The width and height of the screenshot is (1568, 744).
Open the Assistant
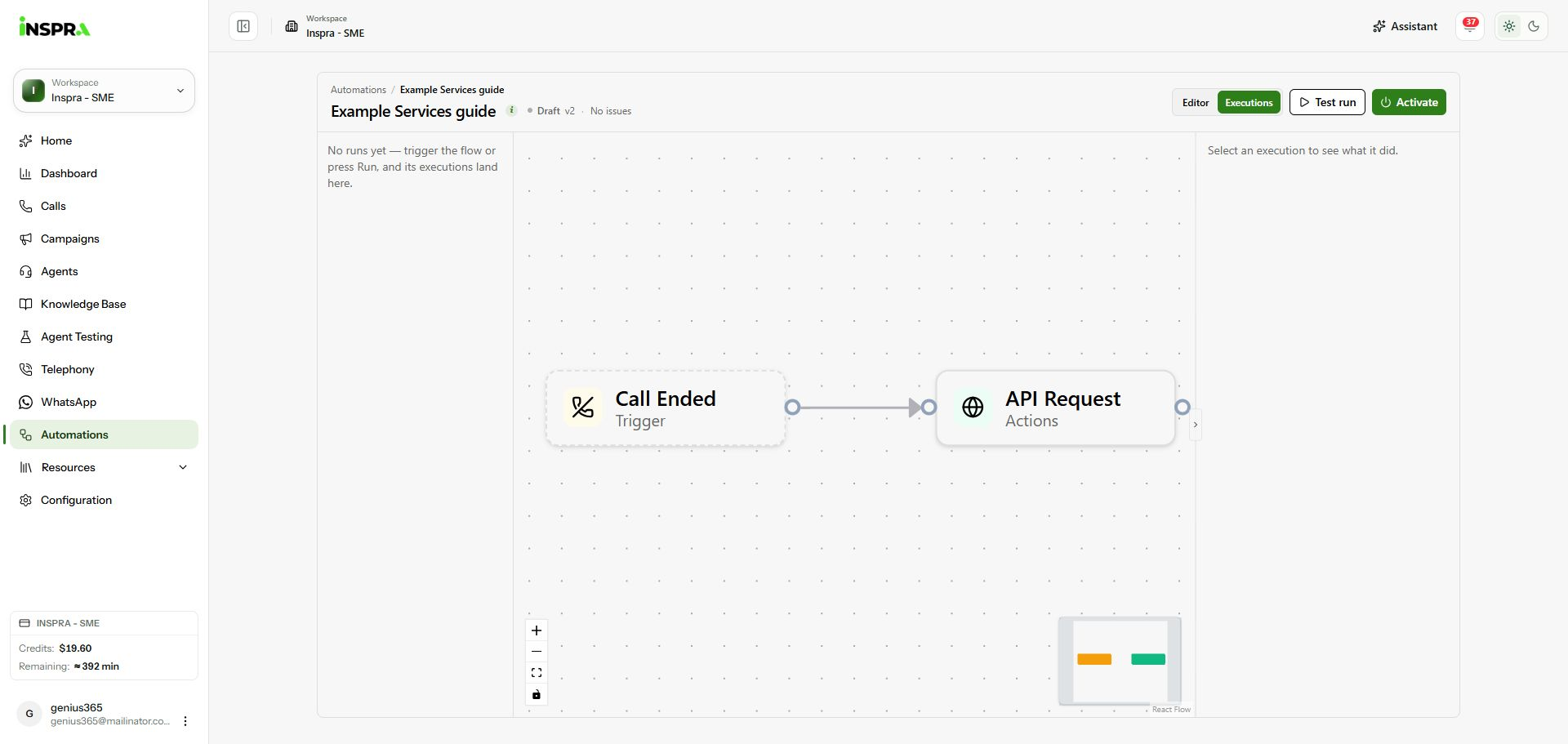(1405, 26)
